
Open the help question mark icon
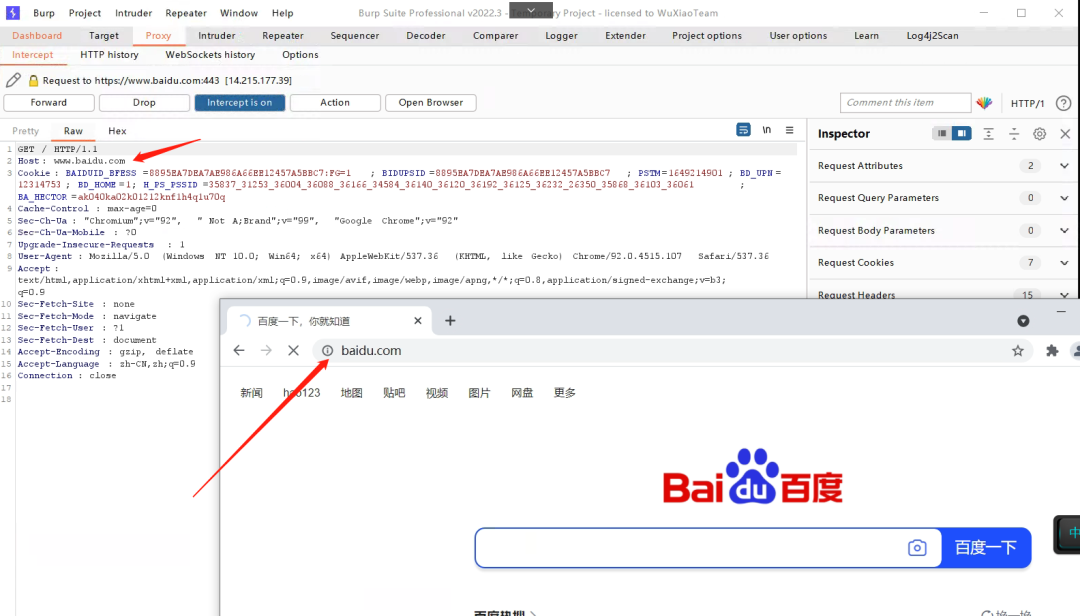1063,103
